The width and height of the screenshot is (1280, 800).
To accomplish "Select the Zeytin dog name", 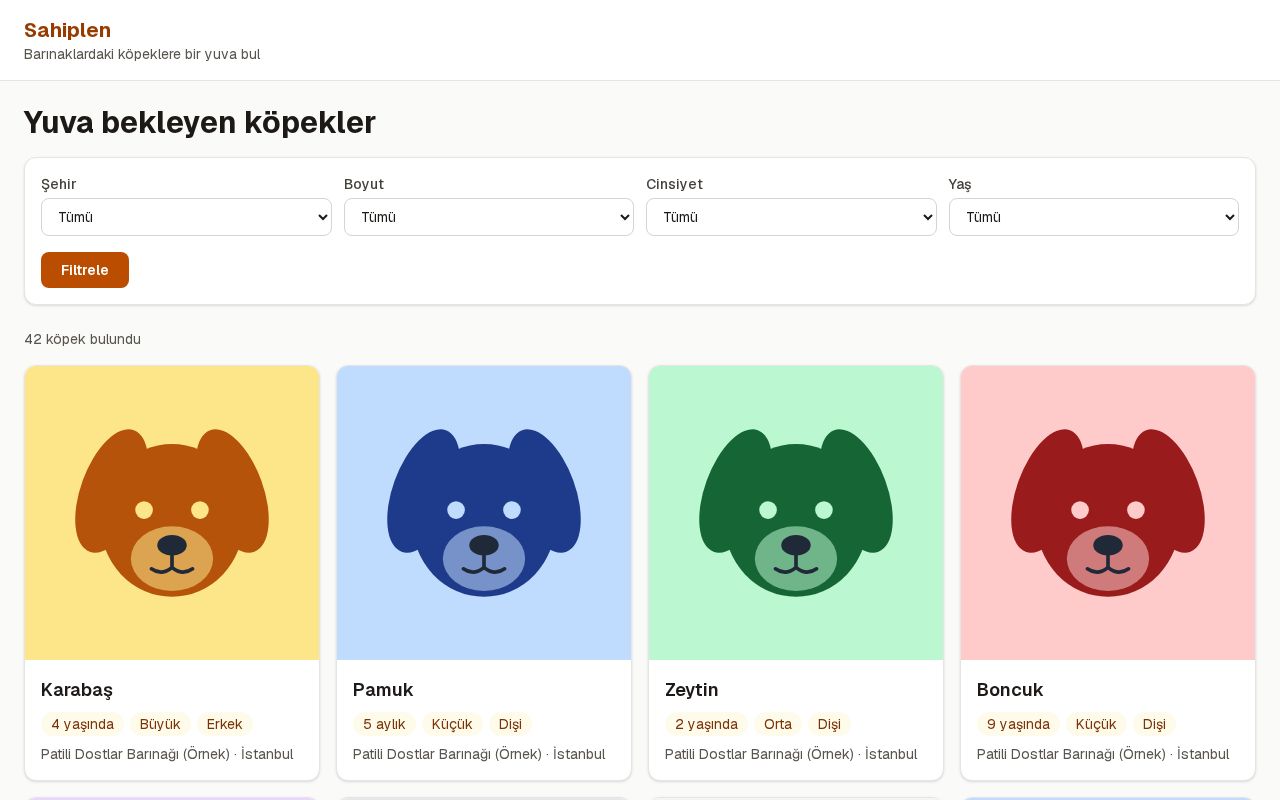I will click(x=692, y=690).
